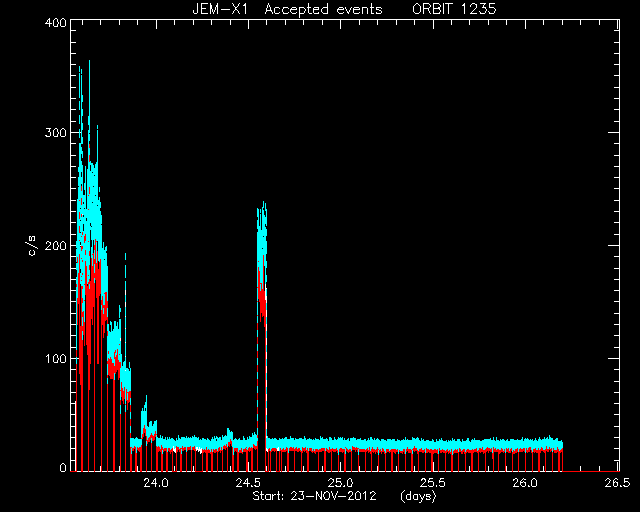The image size is (640, 512).
Task: Click the 400 y-axis tick label
Action: pos(55,22)
